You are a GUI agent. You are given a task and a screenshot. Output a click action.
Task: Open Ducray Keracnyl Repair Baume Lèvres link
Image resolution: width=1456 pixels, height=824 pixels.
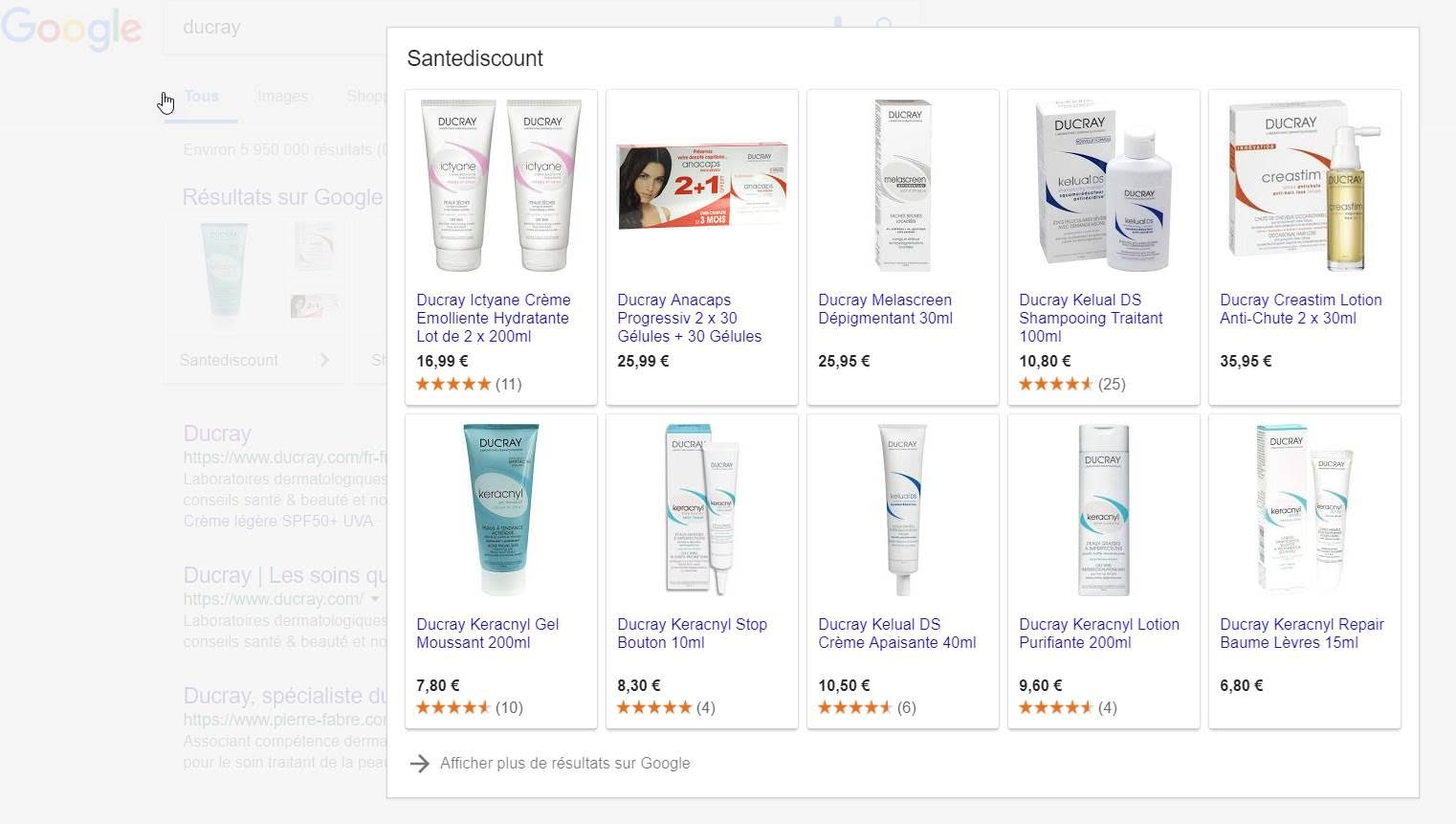tap(1302, 634)
